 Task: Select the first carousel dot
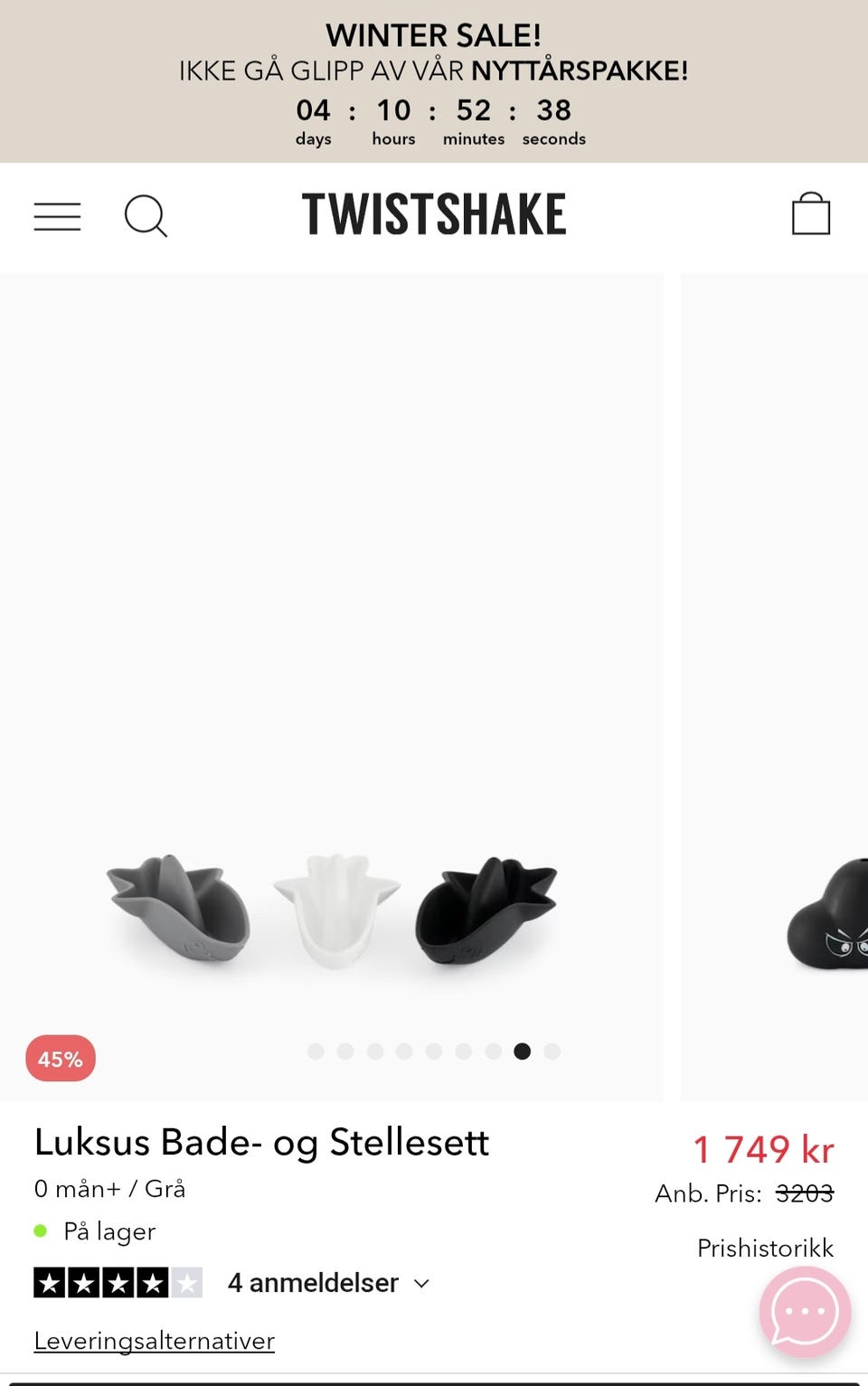(316, 1051)
